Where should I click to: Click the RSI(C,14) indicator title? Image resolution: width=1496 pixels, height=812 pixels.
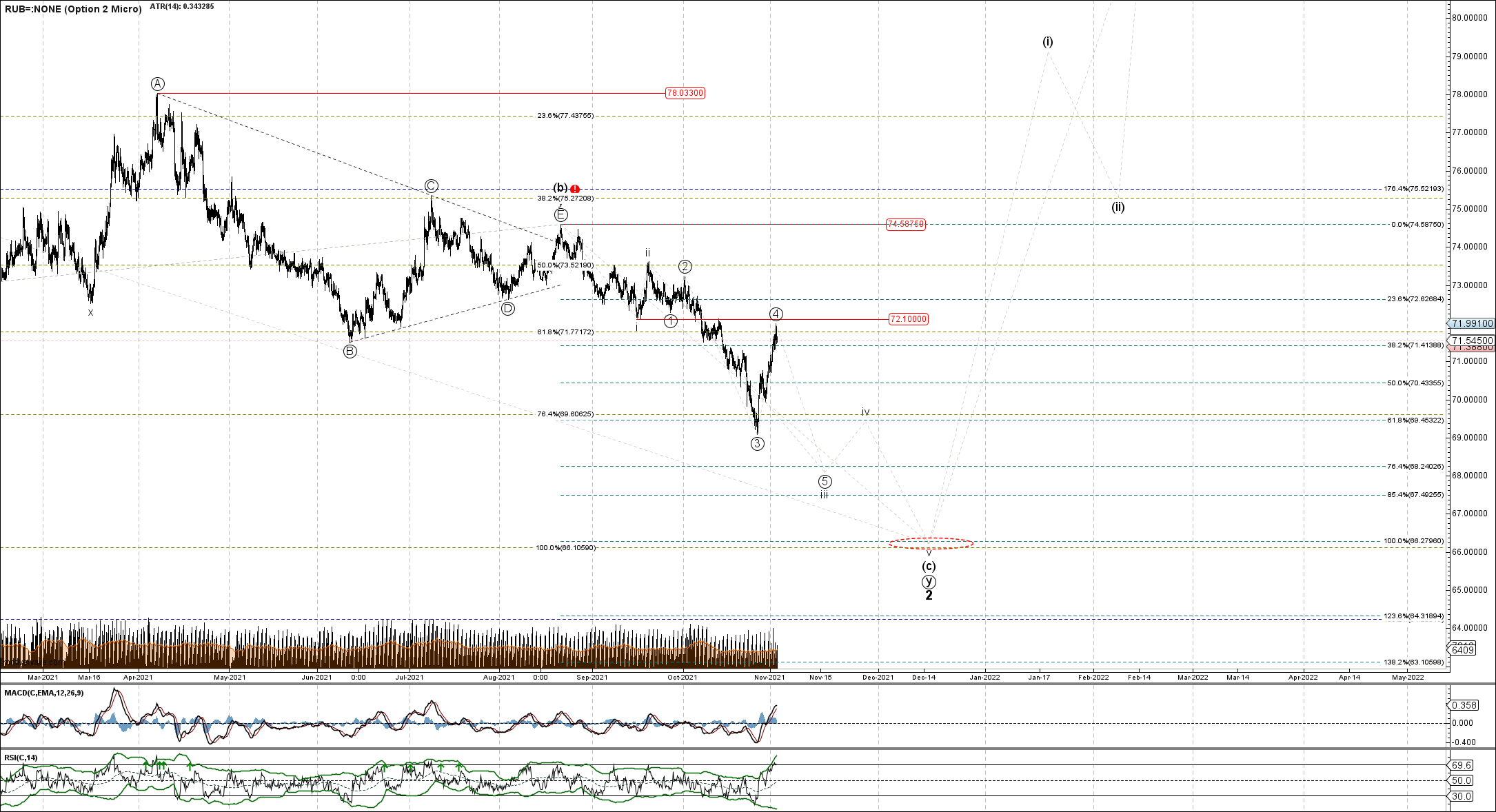click(21, 758)
